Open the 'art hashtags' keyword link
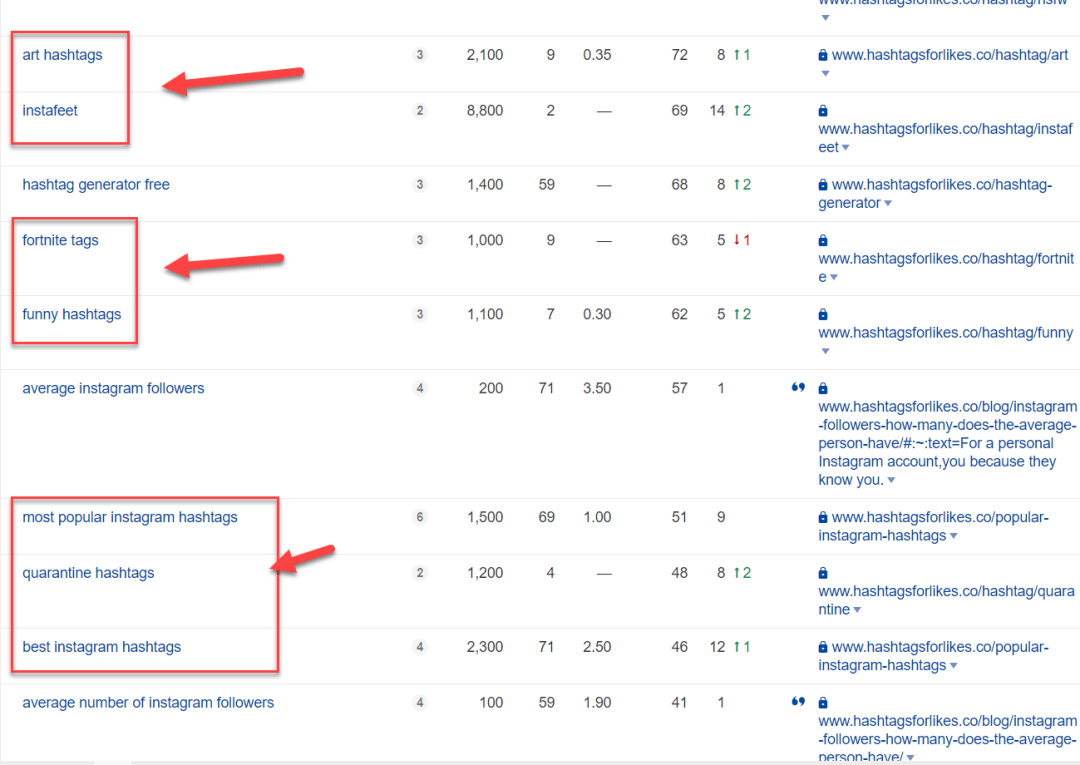The image size is (1080, 765). [x=62, y=55]
